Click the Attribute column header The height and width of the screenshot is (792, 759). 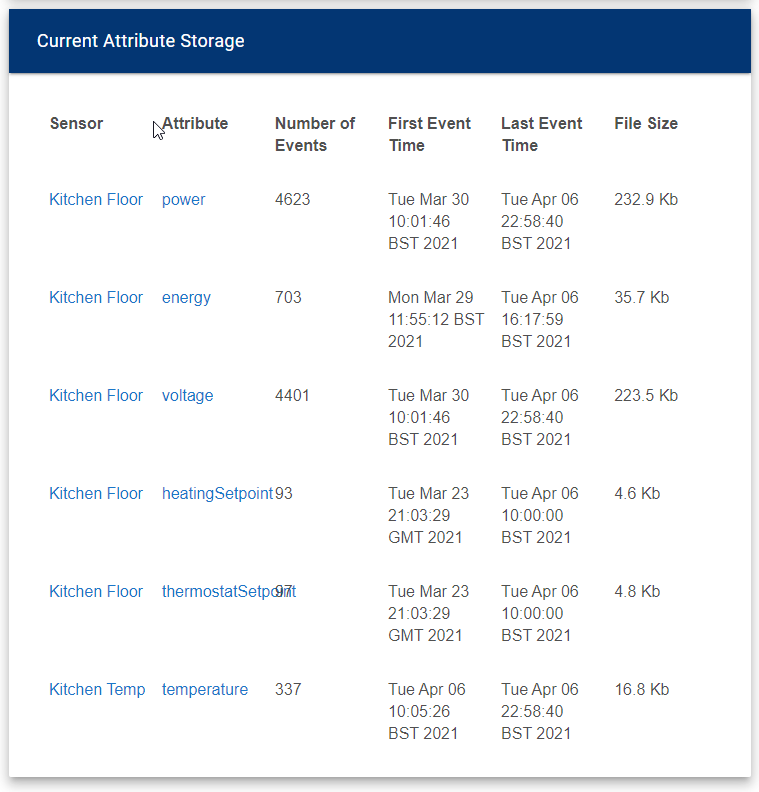pyautogui.click(x=196, y=123)
